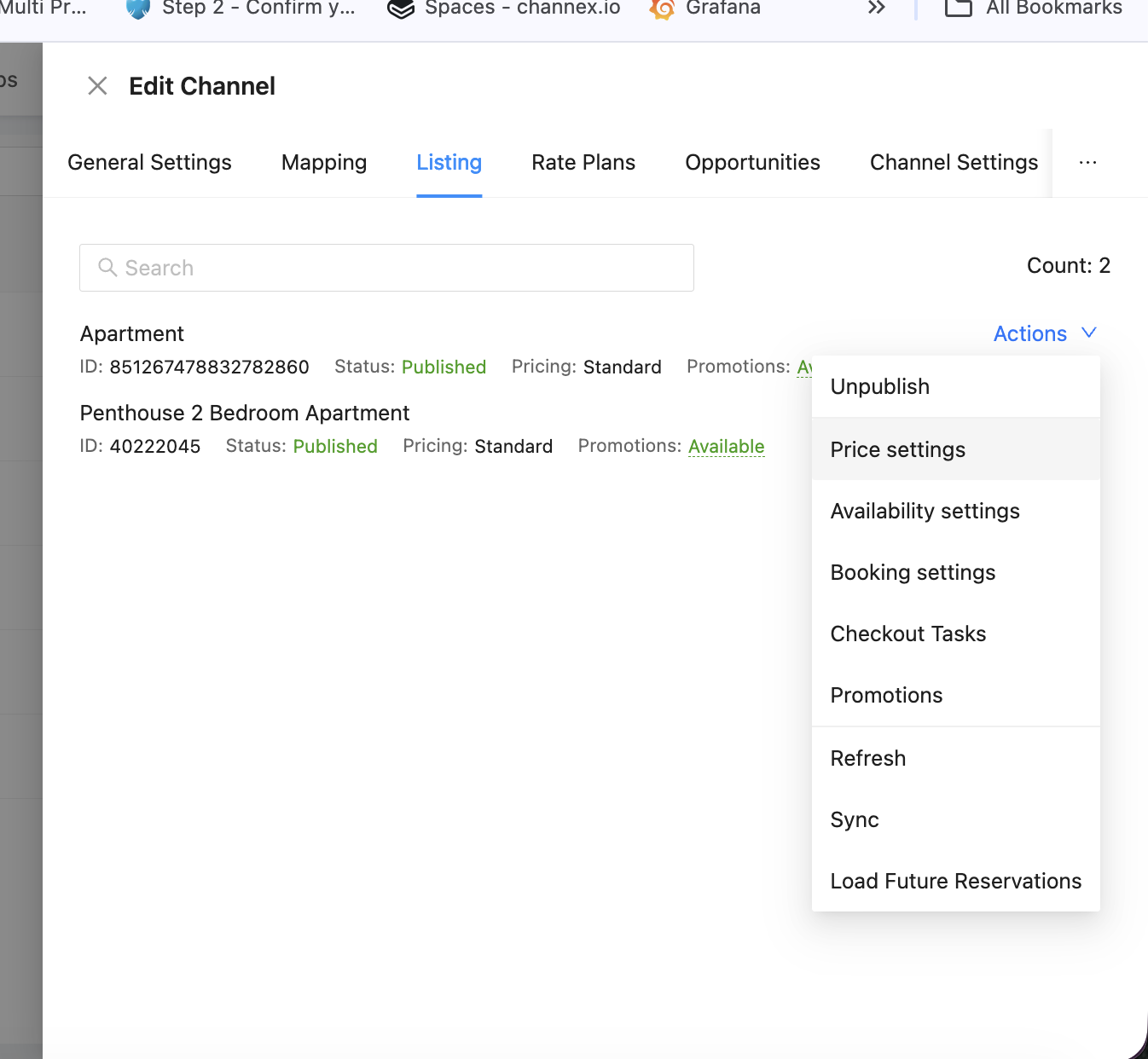
Task: Open Availability settings from the menu
Action: coord(955,511)
